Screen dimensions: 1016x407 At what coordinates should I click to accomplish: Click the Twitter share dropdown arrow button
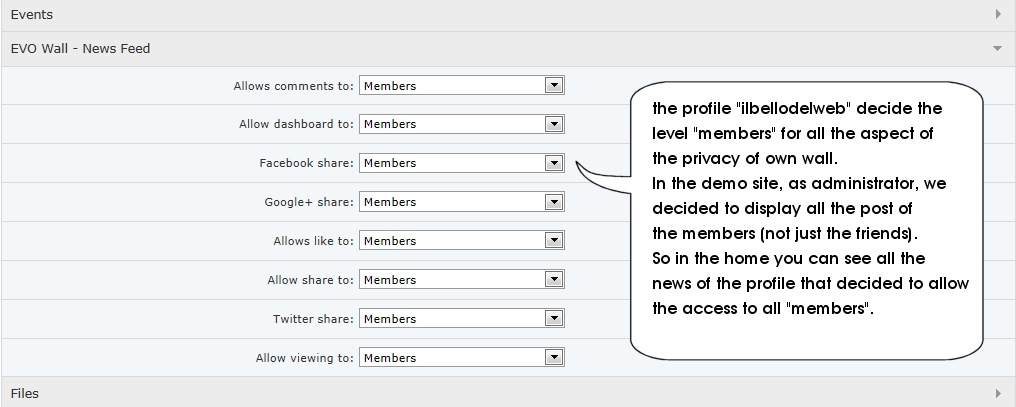[554, 319]
